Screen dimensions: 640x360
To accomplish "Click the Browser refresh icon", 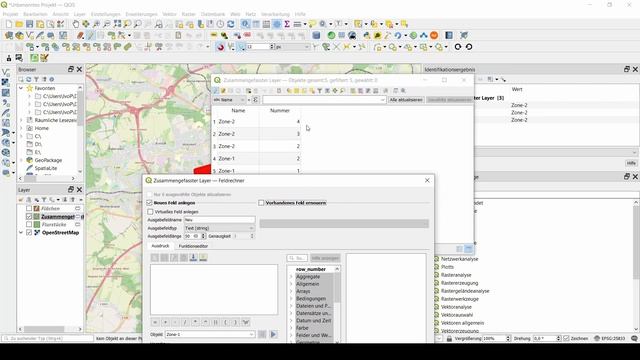I will point(29,79).
